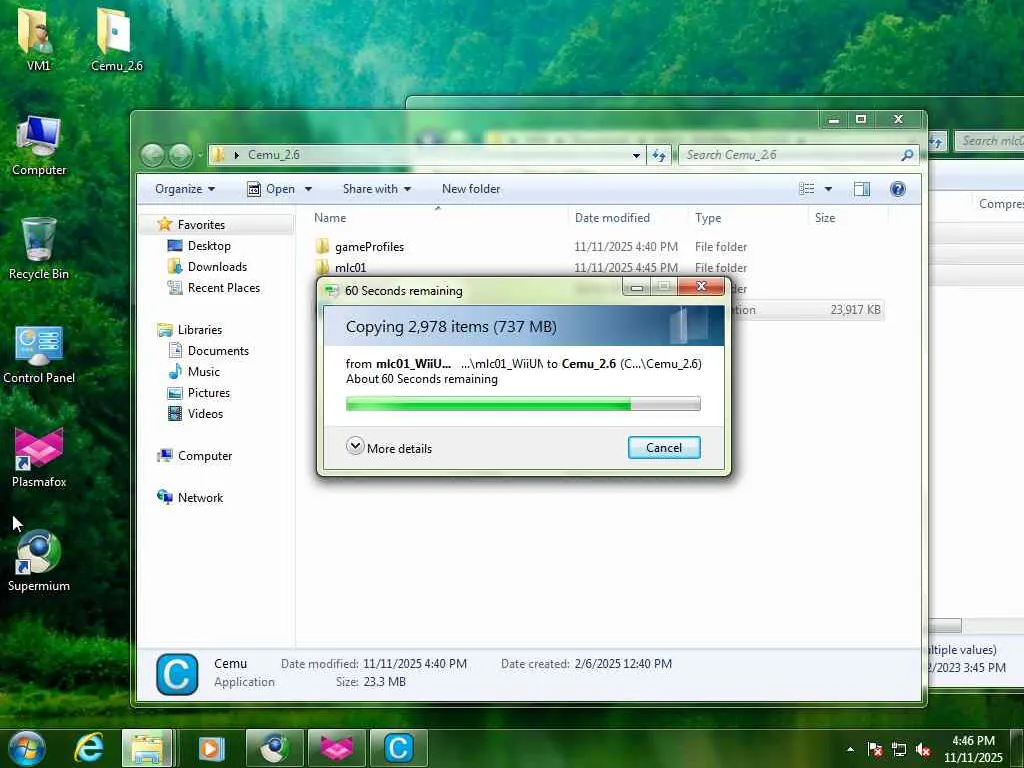Open Recent Places in Favorites
Image resolution: width=1024 pixels, height=768 pixels.
(x=224, y=287)
